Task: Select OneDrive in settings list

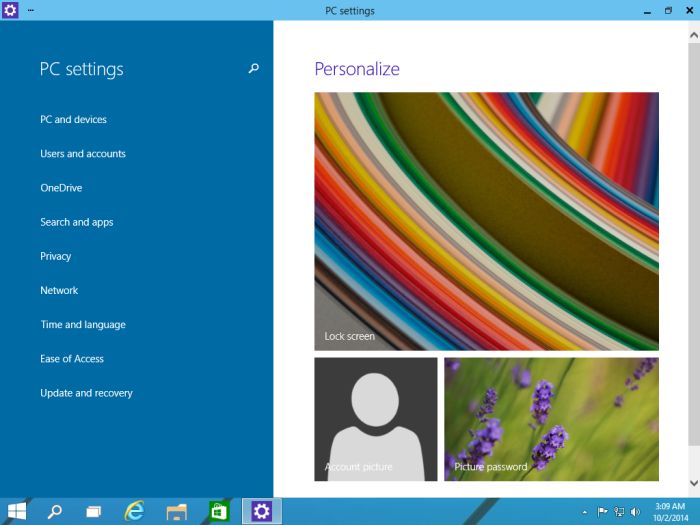Action: click(x=61, y=188)
